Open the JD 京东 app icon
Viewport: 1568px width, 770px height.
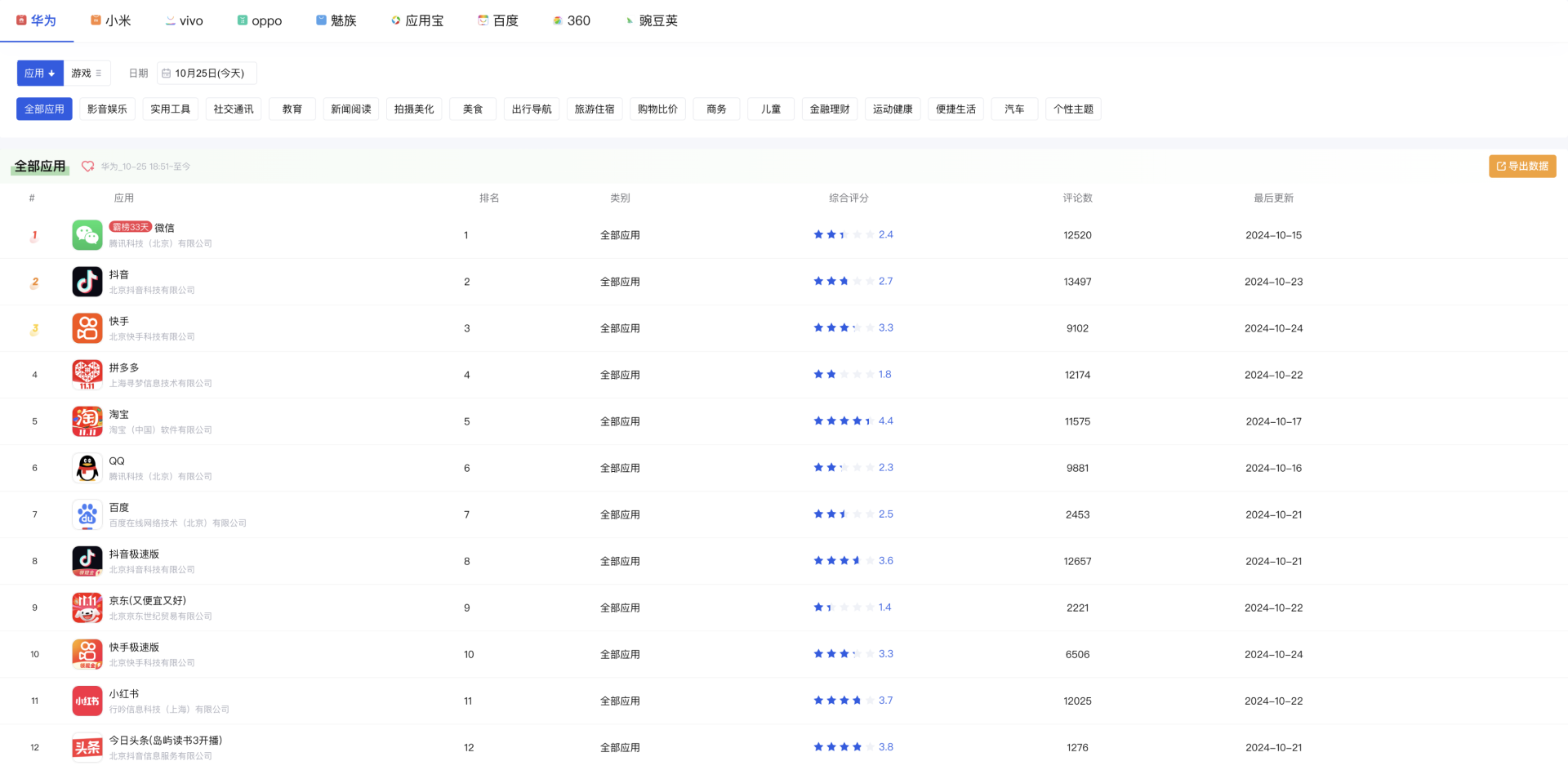tap(87, 608)
